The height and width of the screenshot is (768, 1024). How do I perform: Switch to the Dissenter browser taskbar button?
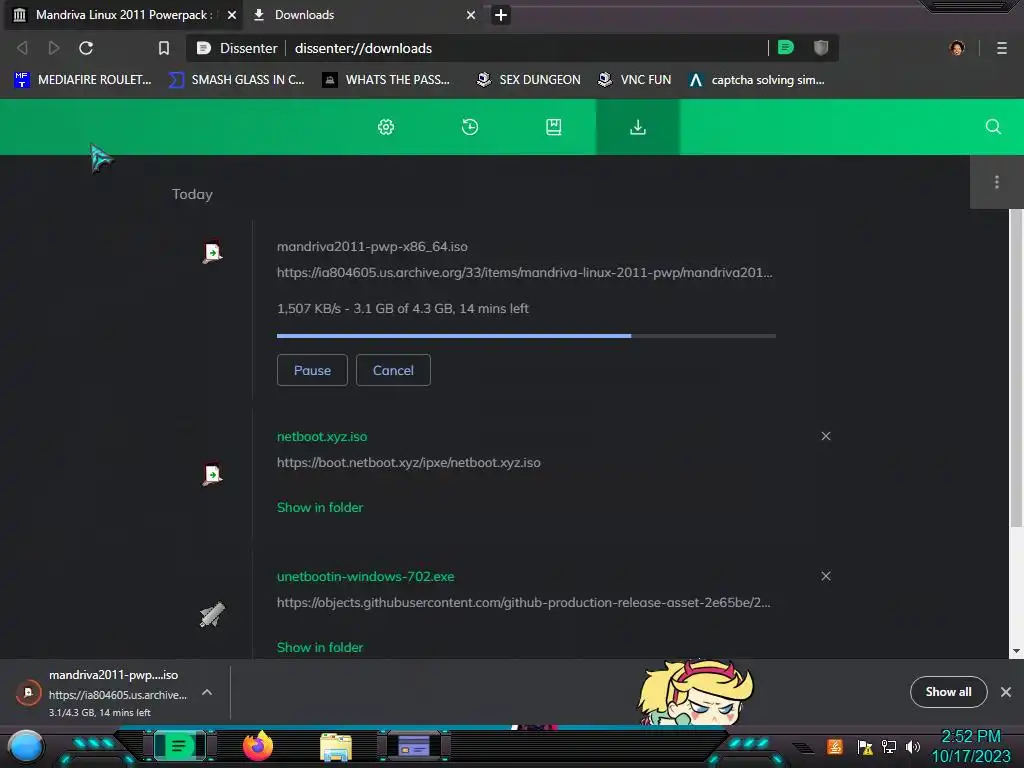click(x=179, y=746)
